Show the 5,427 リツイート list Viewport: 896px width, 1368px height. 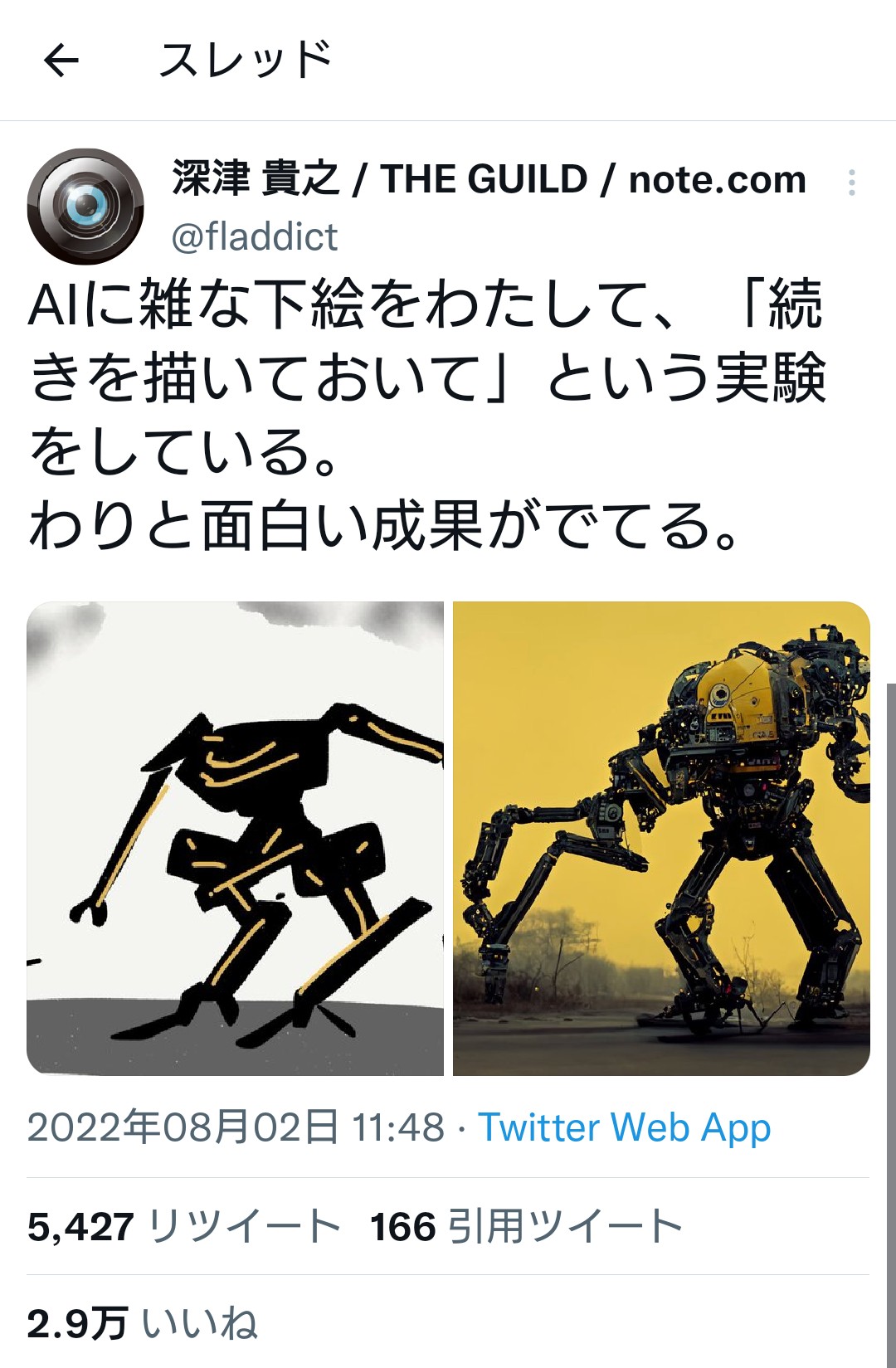(184, 1226)
